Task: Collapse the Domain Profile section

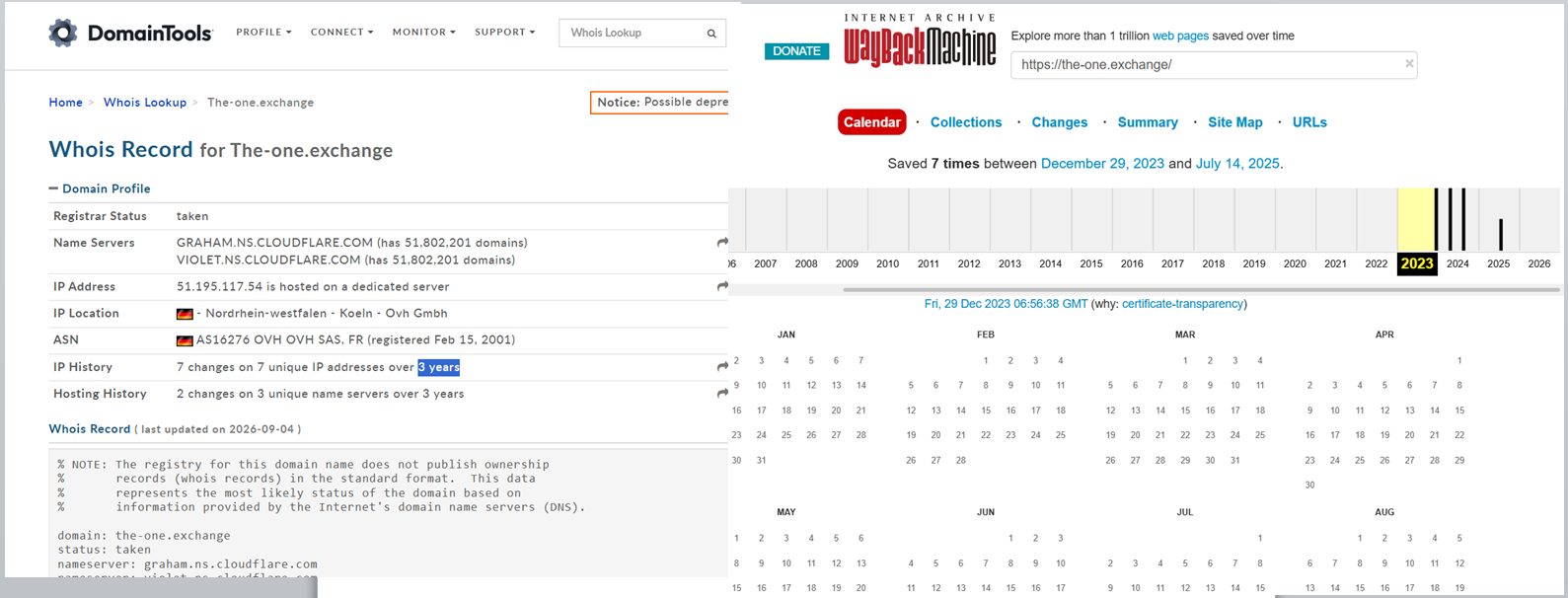Action: pyautogui.click(x=100, y=188)
